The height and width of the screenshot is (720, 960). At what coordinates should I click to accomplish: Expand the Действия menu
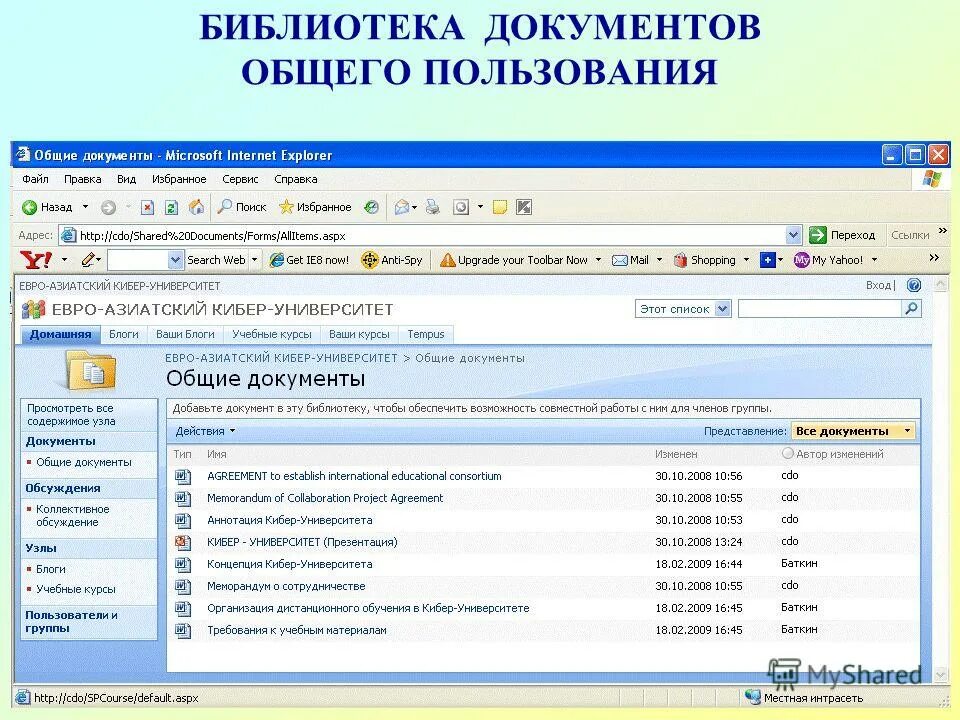pos(200,430)
